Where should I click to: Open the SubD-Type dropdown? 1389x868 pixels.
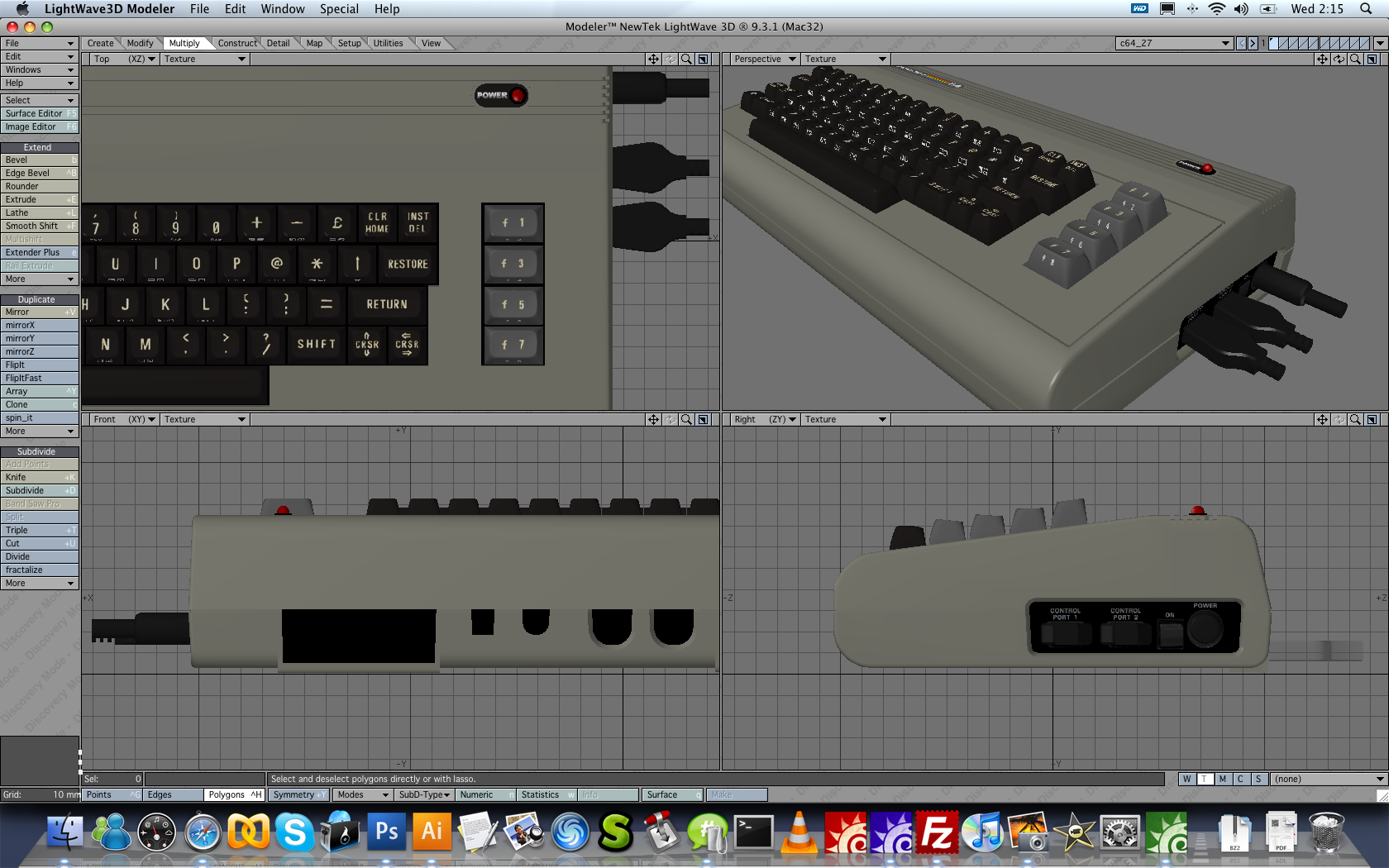(x=424, y=795)
